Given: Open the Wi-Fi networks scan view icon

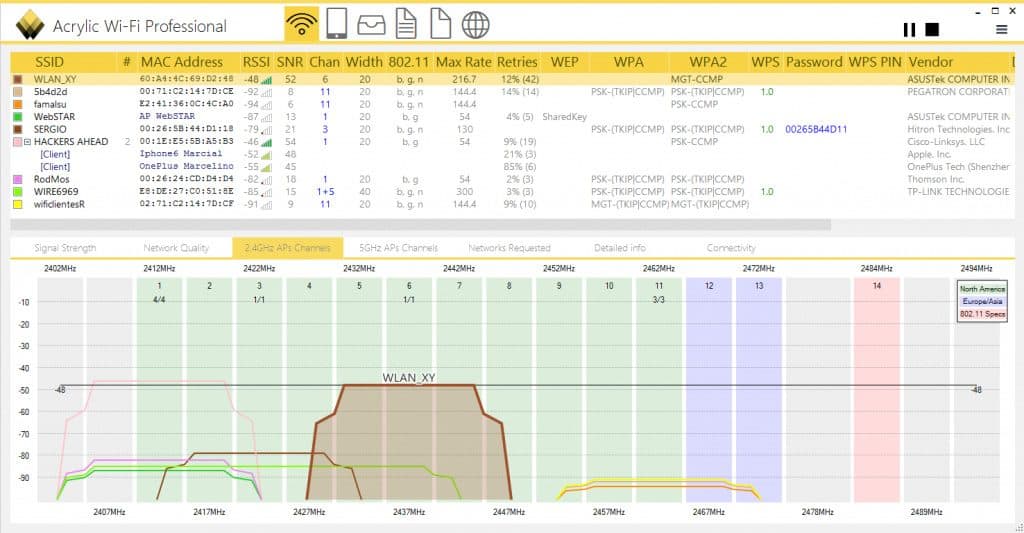Looking at the screenshot, I should pyautogui.click(x=302, y=24).
